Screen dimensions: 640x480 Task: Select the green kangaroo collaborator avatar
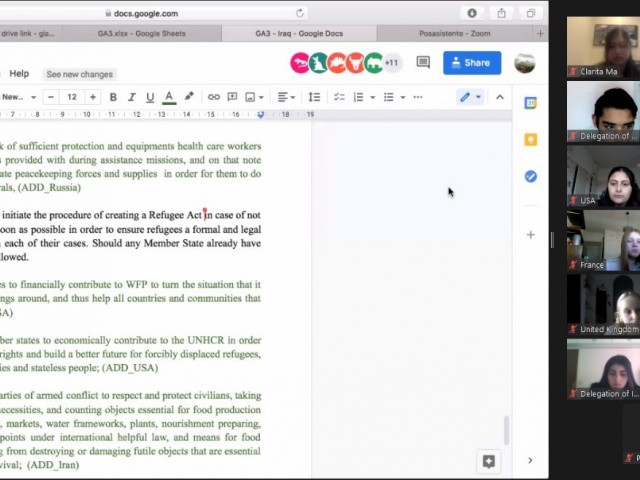click(x=318, y=63)
